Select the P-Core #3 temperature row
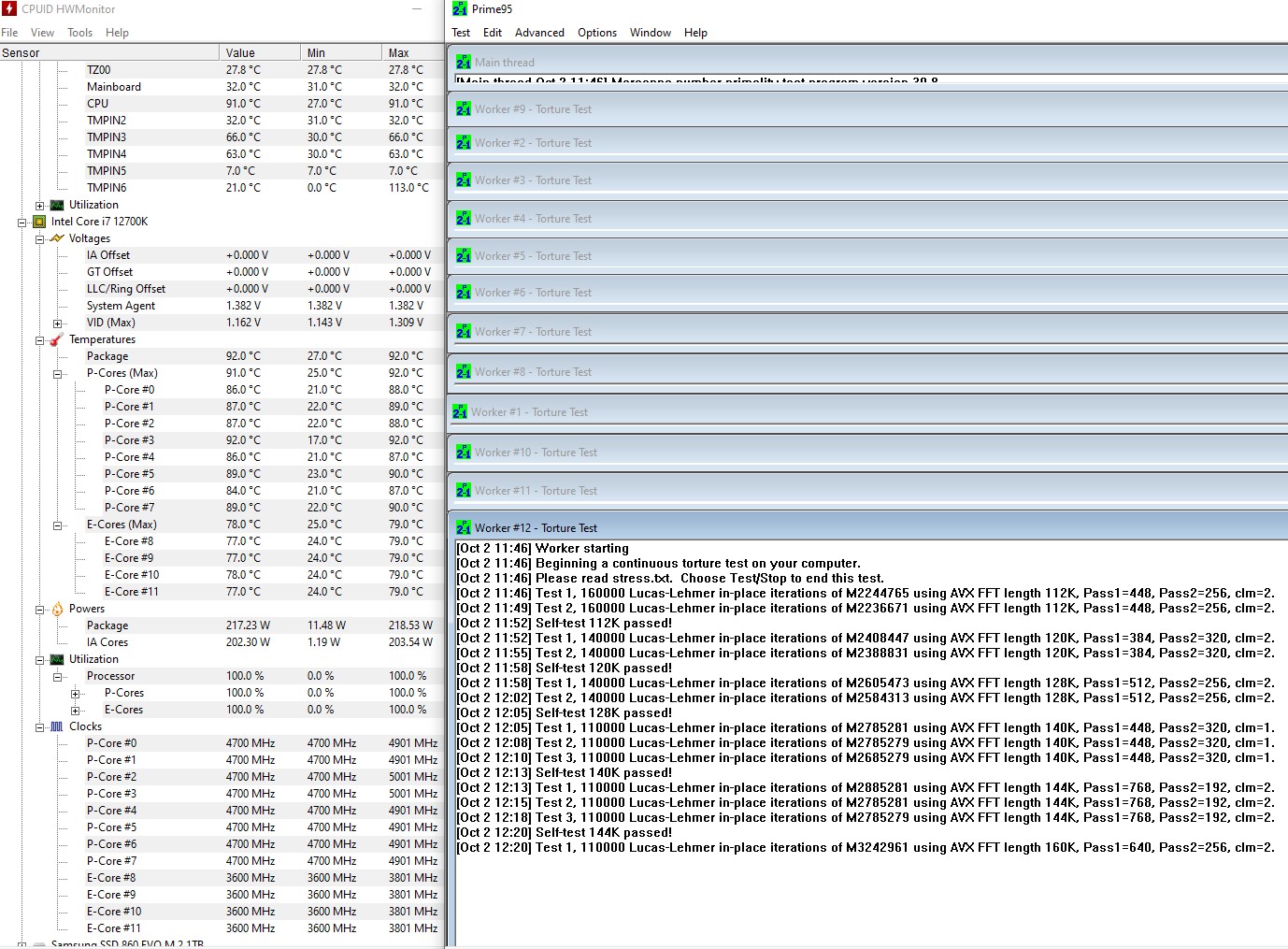Viewport: 1288px width, 949px height. tap(222, 440)
